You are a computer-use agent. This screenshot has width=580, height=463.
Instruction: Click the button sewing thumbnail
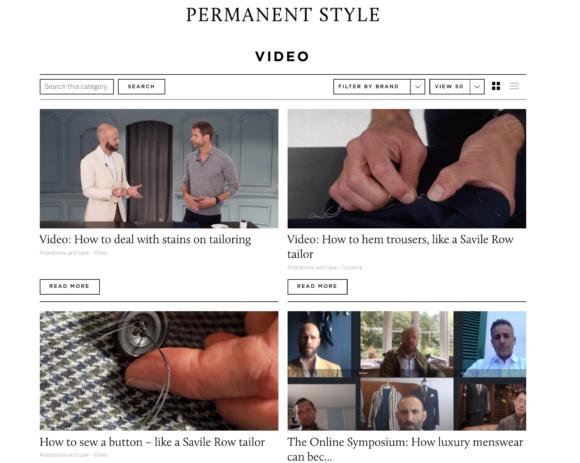coord(159,371)
